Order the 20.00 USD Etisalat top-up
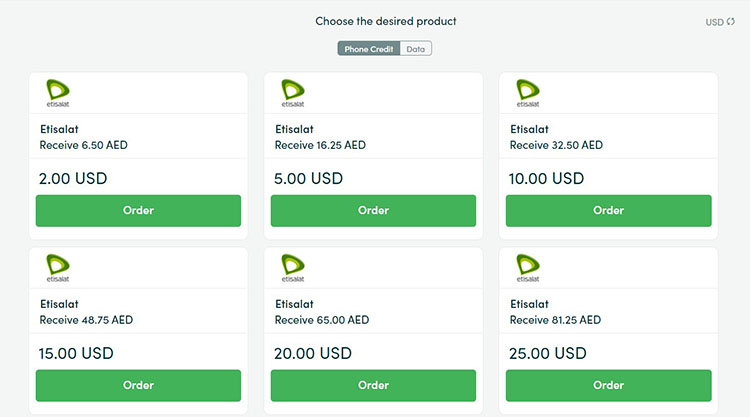Screen dimensions: 750x417 point(373,385)
